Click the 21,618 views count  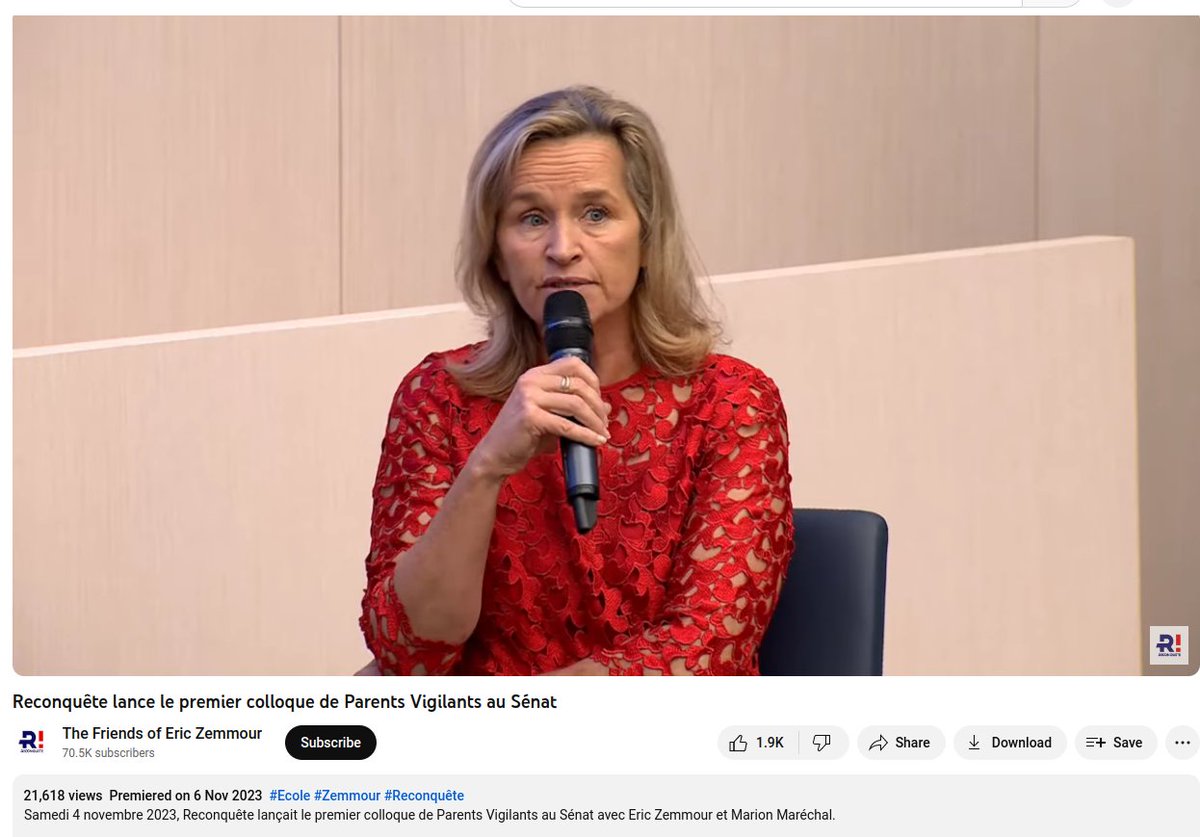click(x=63, y=796)
